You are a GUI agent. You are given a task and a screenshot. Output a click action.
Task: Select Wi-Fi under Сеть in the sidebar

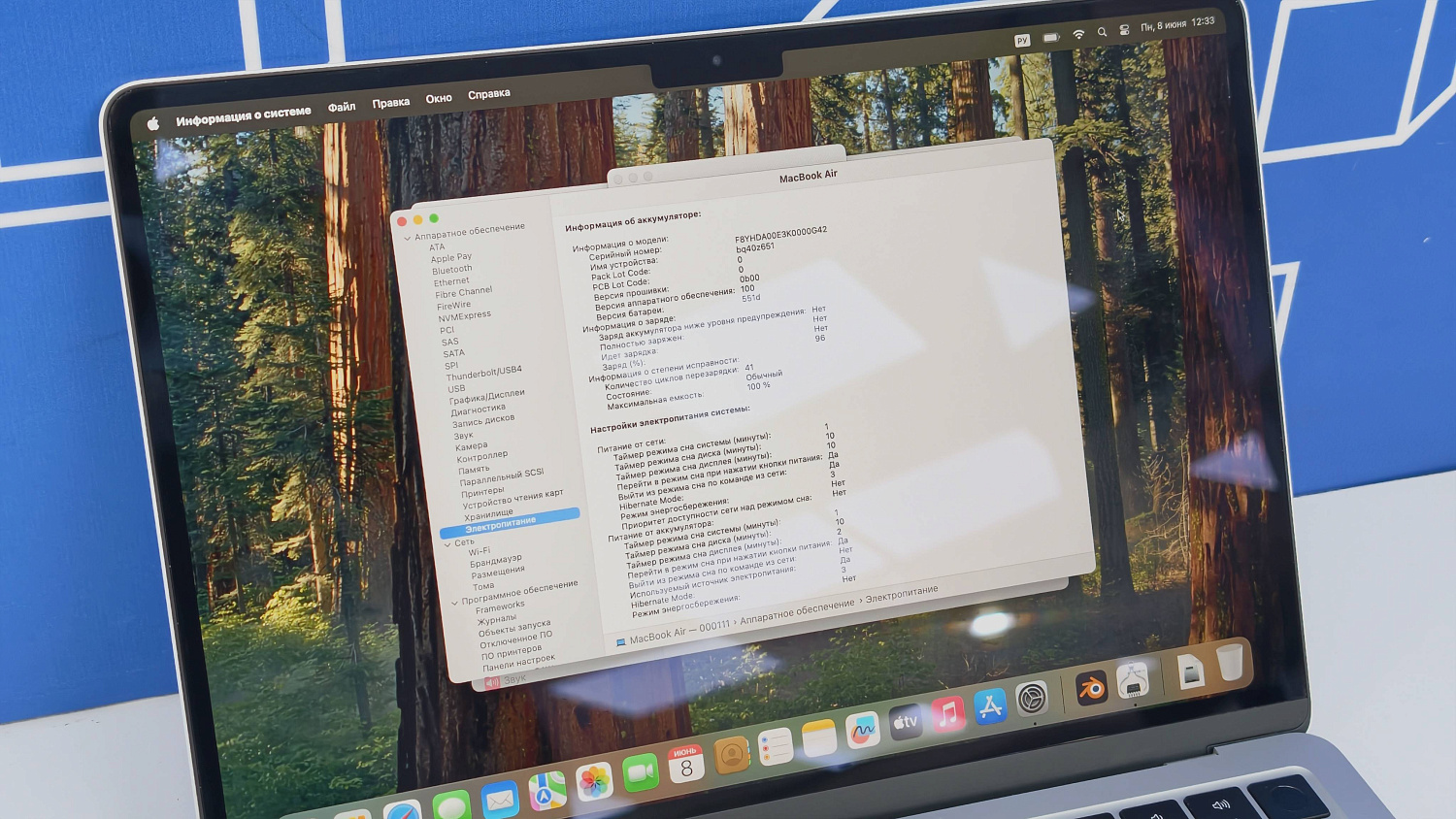pos(480,551)
